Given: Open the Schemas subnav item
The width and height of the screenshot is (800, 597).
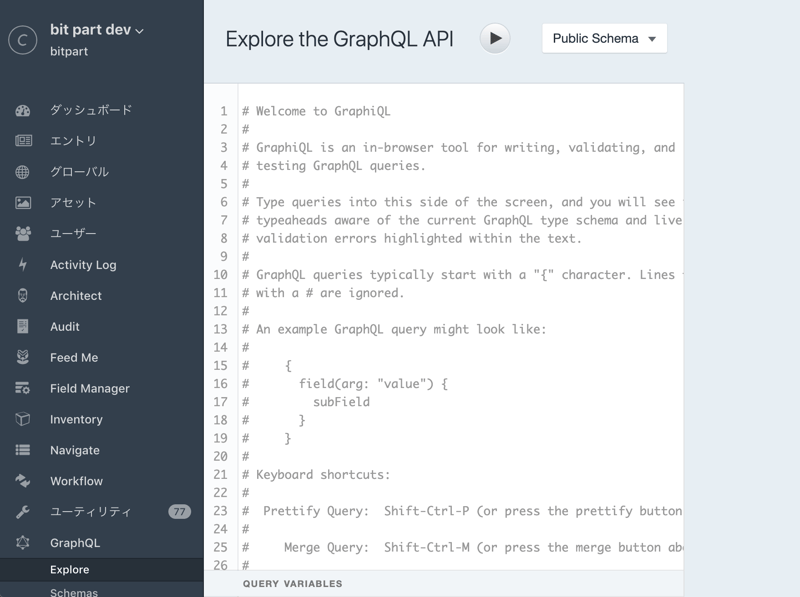Looking at the screenshot, I should tap(74, 592).
